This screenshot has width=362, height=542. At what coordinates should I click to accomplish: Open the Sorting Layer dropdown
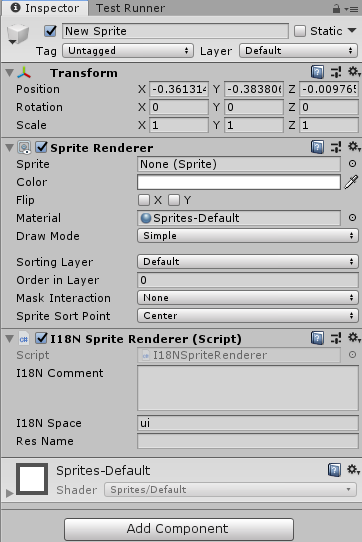tap(248, 262)
